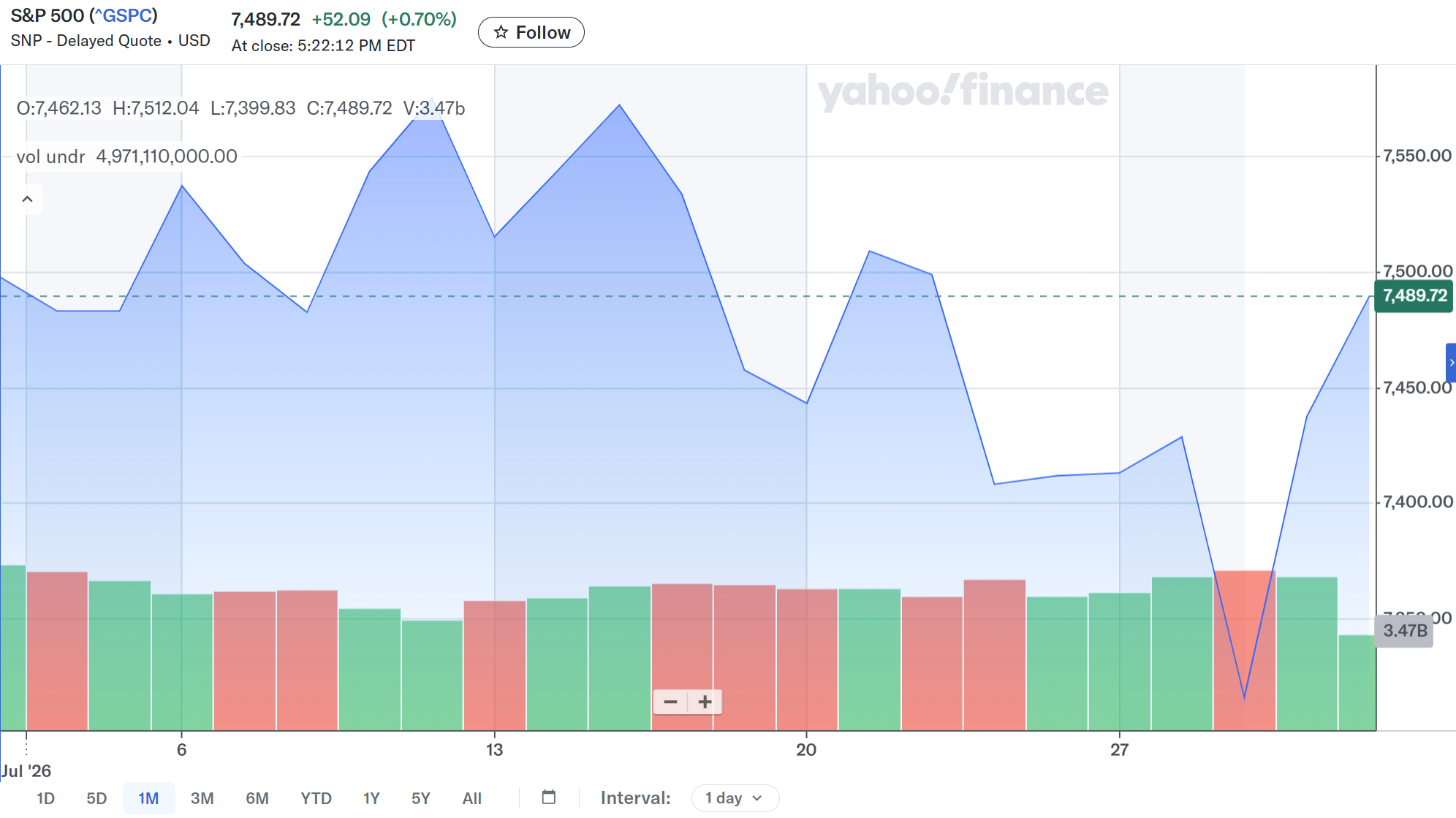This screenshot has width=1456, height=818.
Task: Choose the YTD time range
Action: coord(316,798)
